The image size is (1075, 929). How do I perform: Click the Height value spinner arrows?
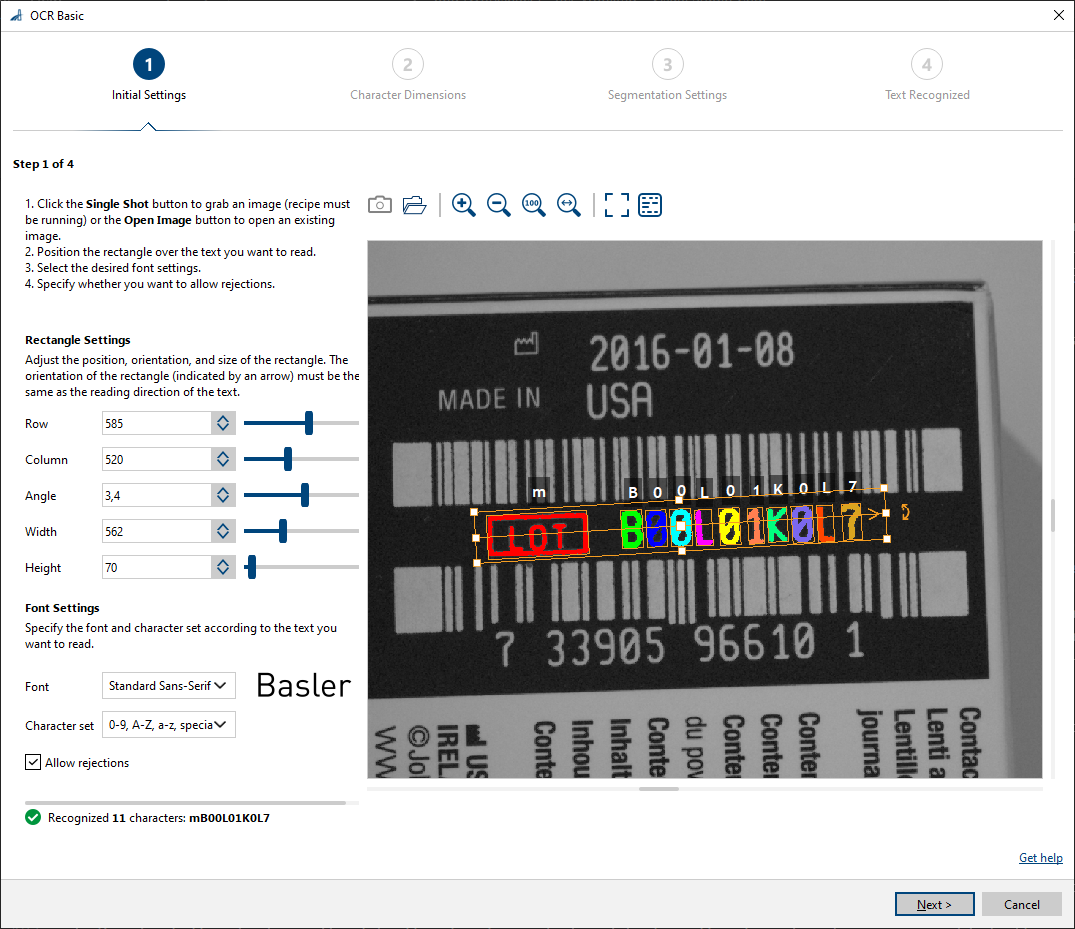(x=223, y=567)
